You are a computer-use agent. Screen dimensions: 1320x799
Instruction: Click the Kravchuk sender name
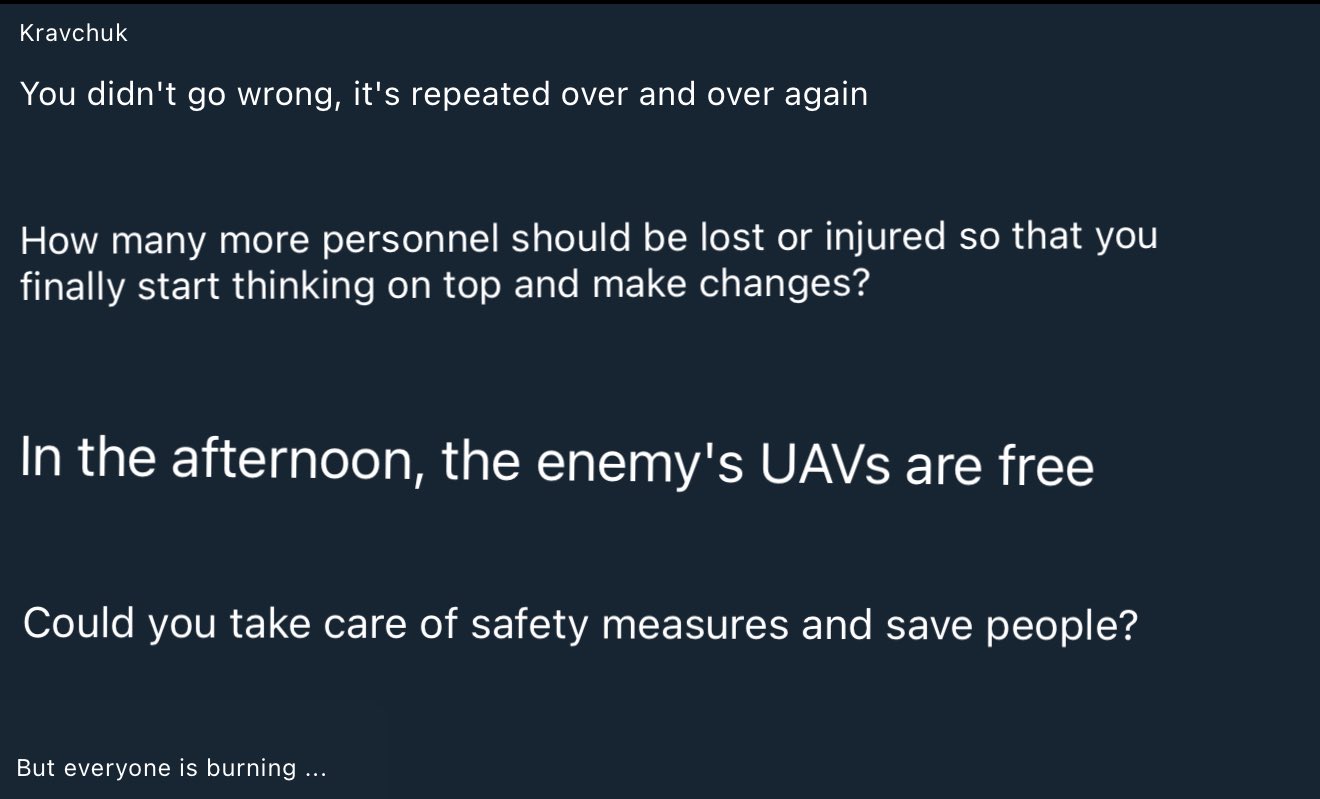pyautogui.click(x=73, y=34)
